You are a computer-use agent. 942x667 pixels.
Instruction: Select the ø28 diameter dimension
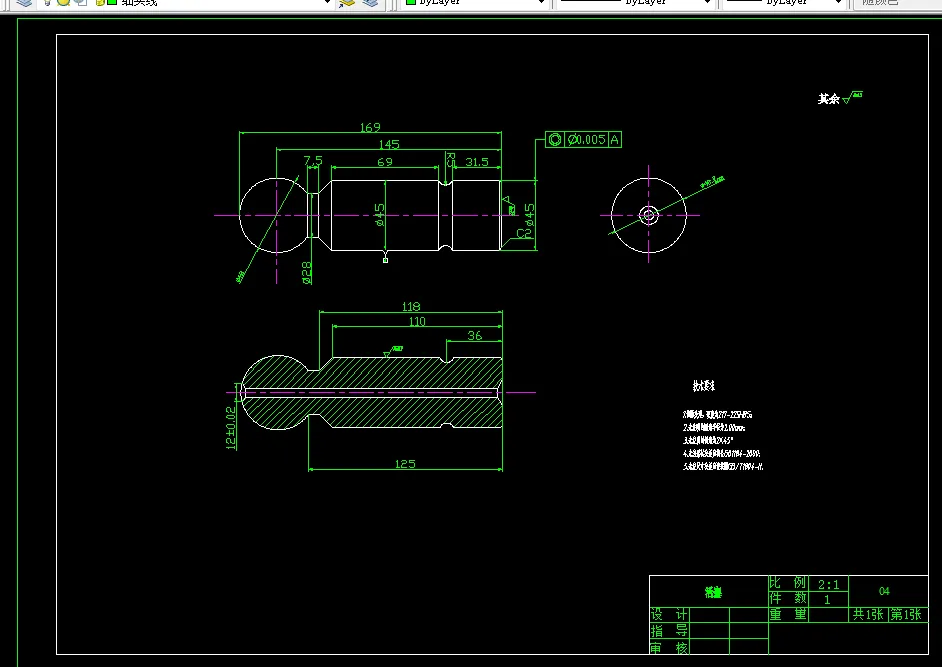tap(306, 272)
